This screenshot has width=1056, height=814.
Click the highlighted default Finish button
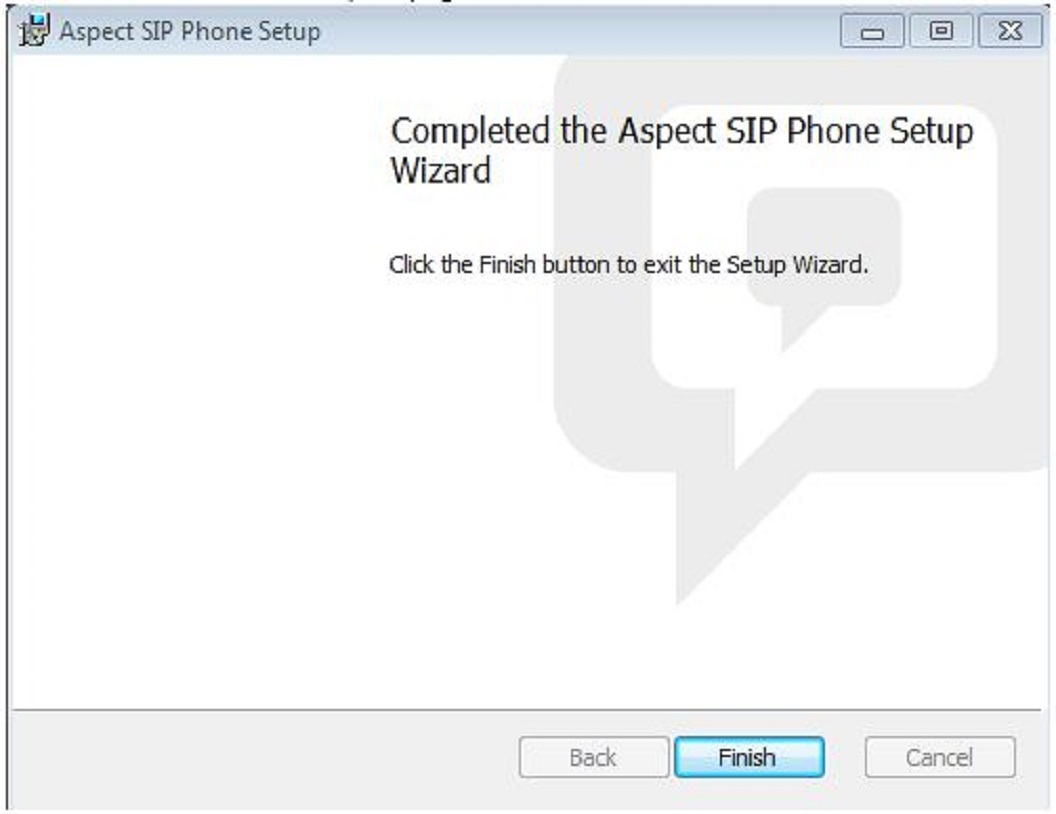(751, 757)
